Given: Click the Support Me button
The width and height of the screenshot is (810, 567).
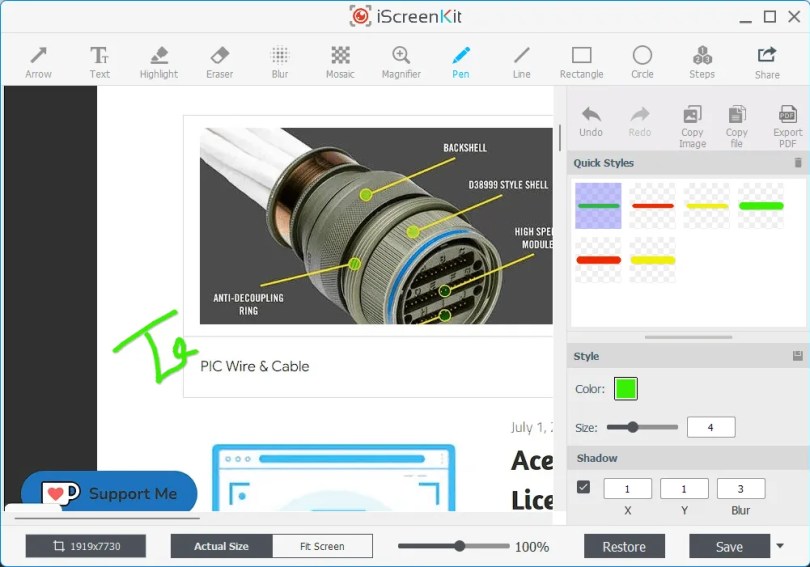Looking at the screenshot, I should tap(109, 493).
